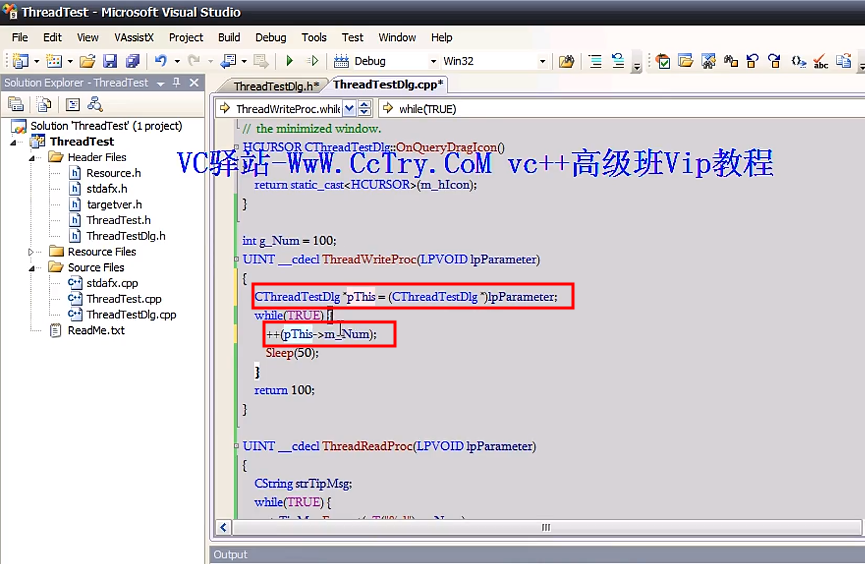Image resolution: width=865 pixels, height=564 pixels.
Task: Click Visual Assist tomato options icon
Action: click(664, 61)
